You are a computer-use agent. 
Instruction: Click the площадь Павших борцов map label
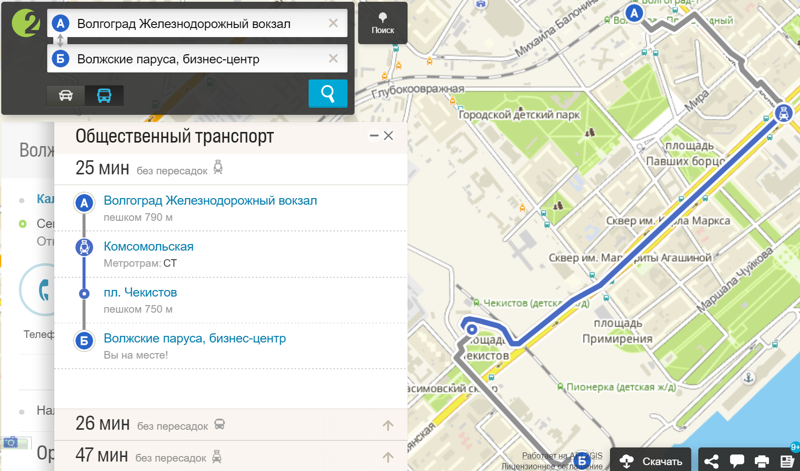click(685, 154)
